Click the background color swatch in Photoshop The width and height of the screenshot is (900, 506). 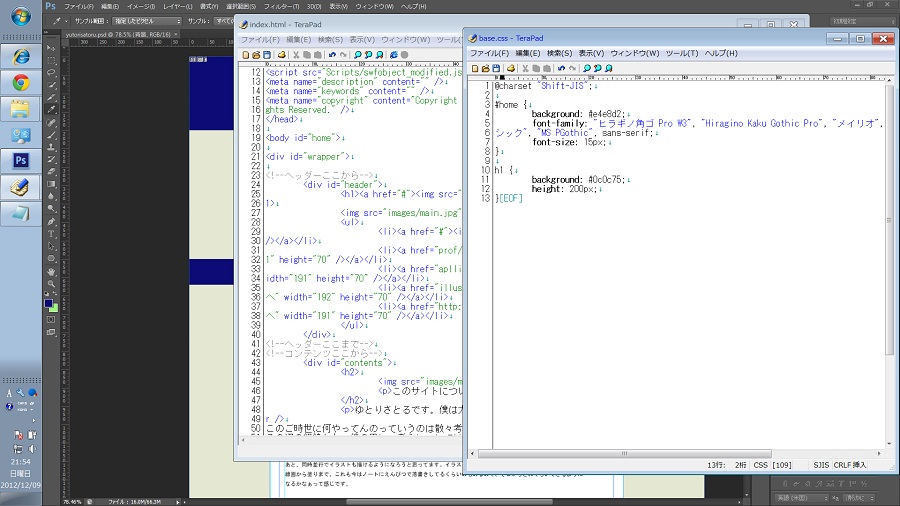pos(54,309)
